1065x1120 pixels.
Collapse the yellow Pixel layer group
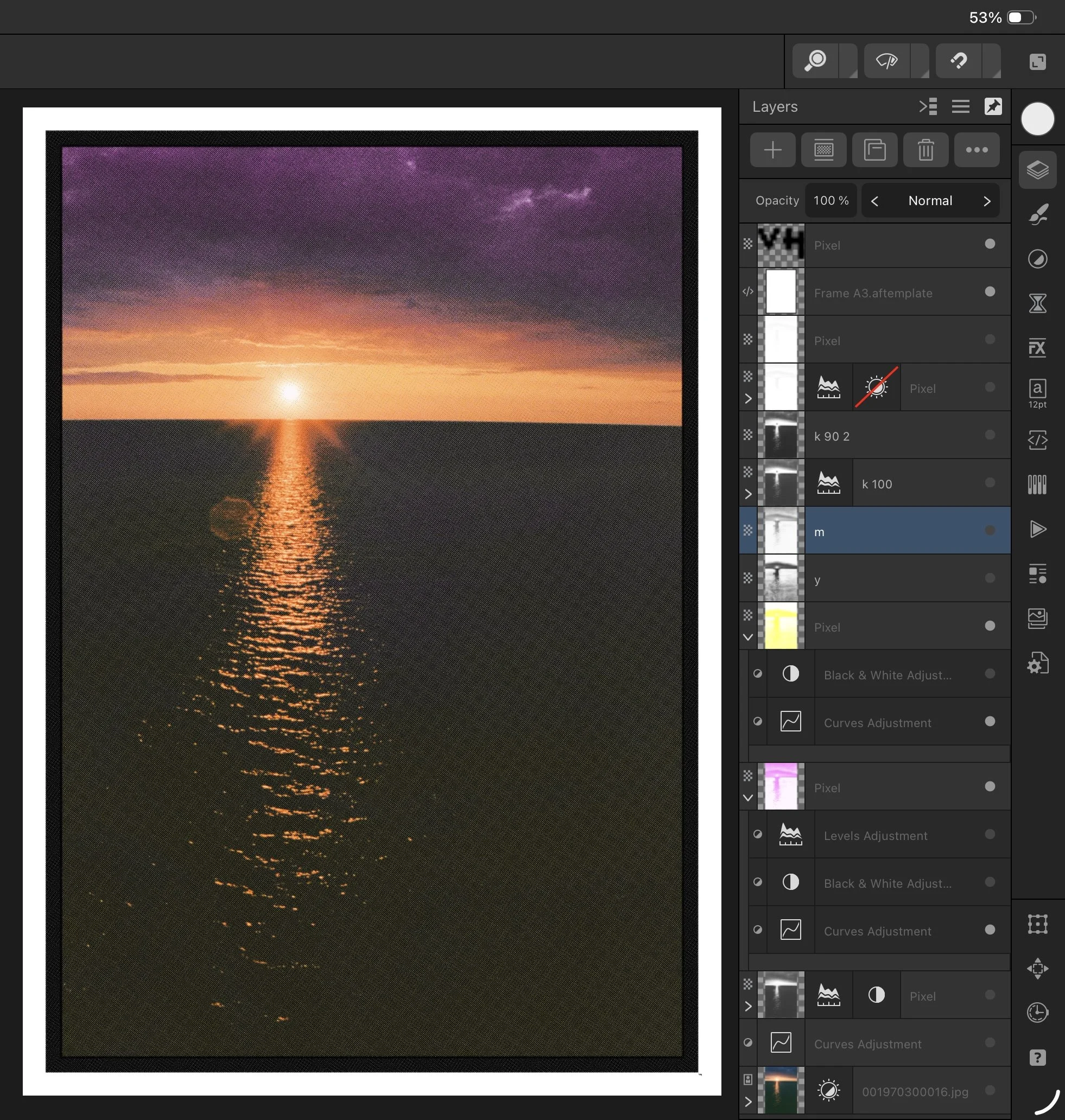pos(747,637)
